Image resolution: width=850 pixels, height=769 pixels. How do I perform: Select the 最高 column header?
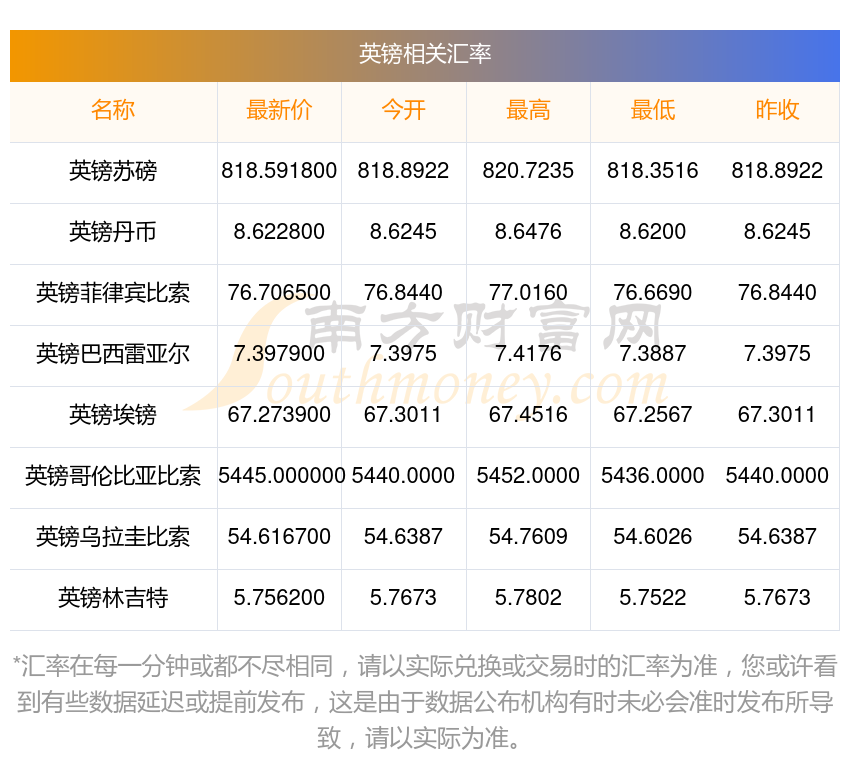[528, 110]
